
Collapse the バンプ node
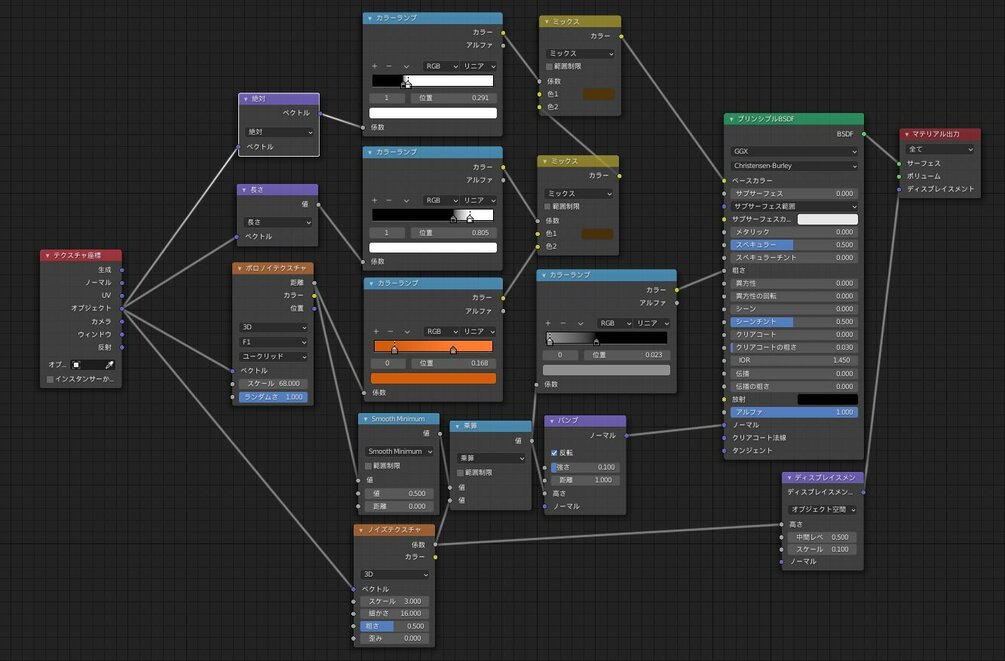[x=552, y=420]
